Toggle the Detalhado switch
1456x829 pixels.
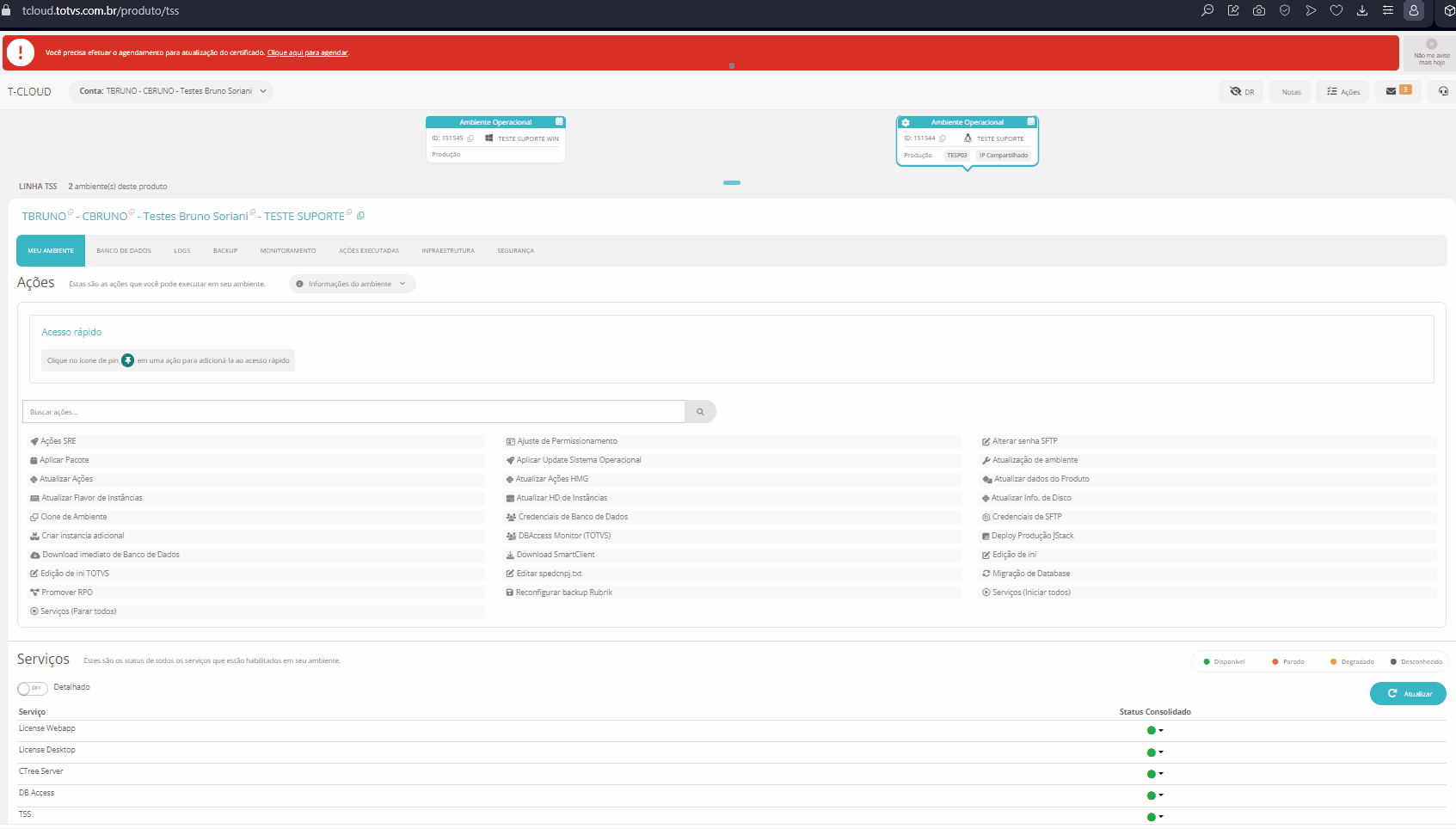[x=33, y=688]
